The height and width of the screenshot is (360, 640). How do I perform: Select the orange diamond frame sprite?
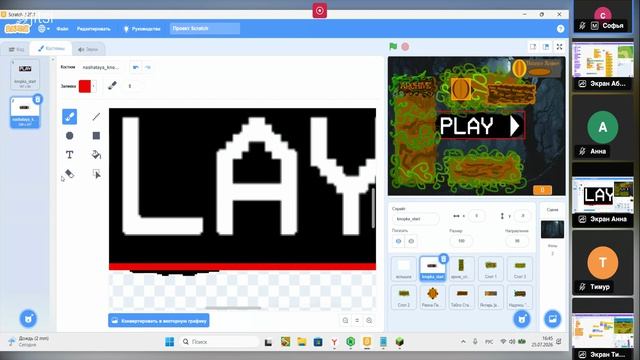[433, 297]
